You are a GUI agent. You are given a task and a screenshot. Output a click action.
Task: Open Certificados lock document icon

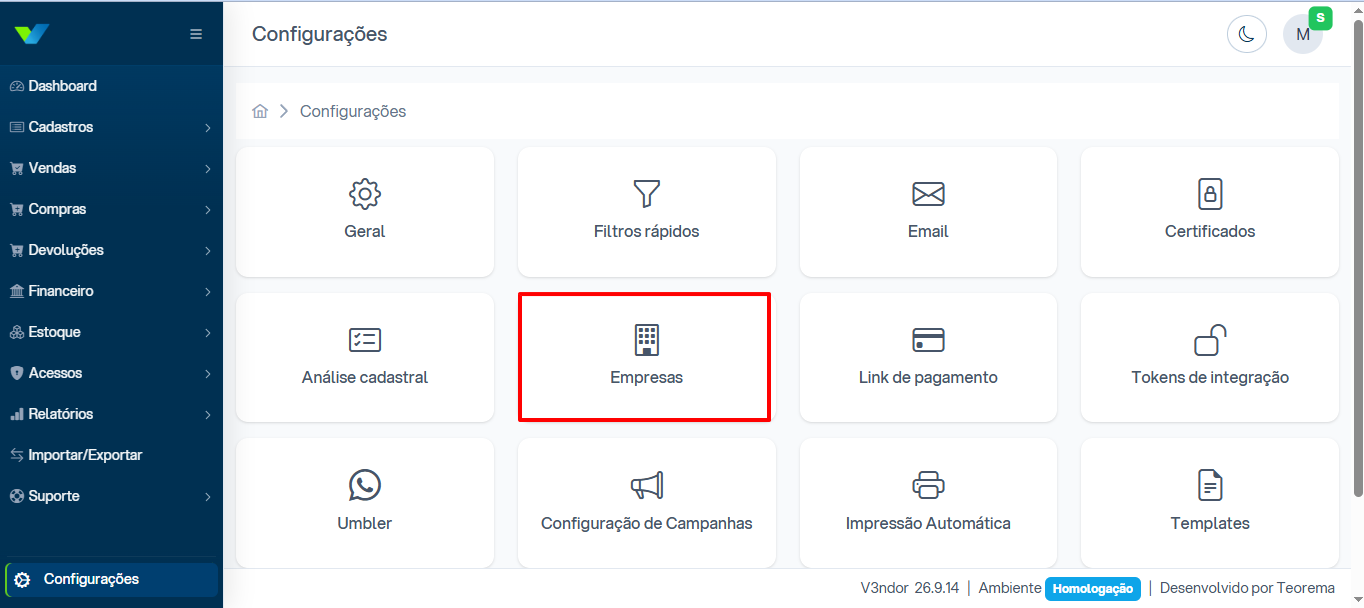coord(1210,194)
